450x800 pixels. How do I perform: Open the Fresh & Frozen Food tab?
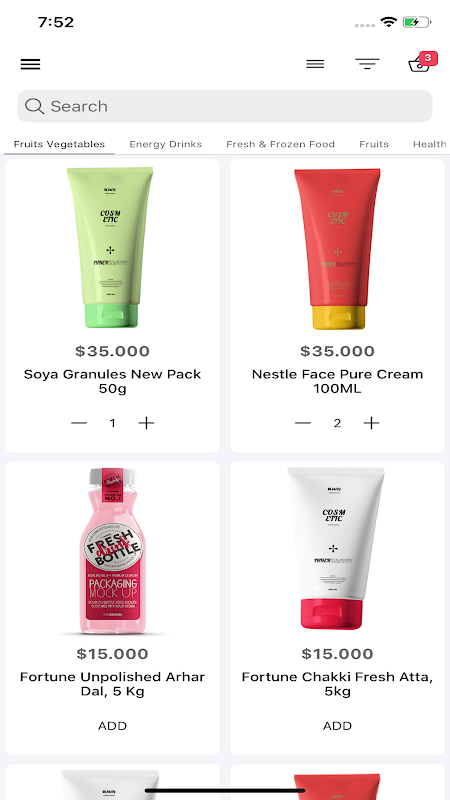tap(281, 144)
